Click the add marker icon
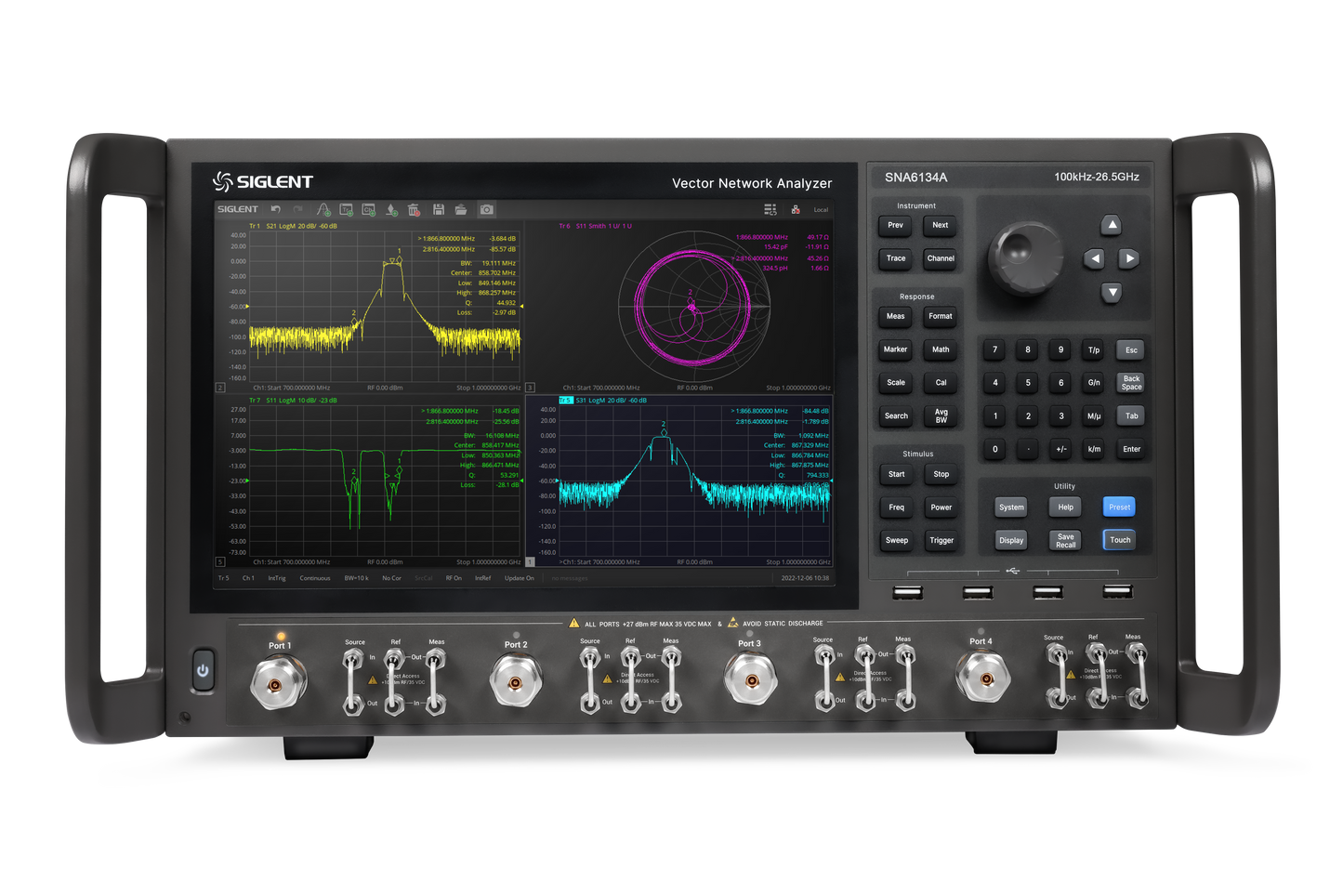Viewport: 1343px width, 896px height. [391, 210]
